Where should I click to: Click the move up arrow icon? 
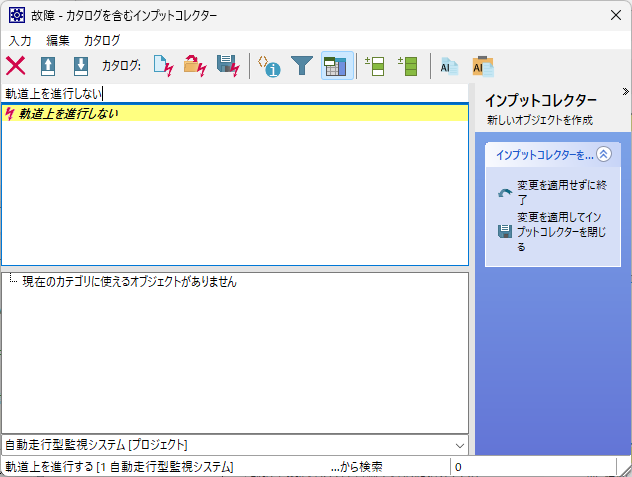48,67
